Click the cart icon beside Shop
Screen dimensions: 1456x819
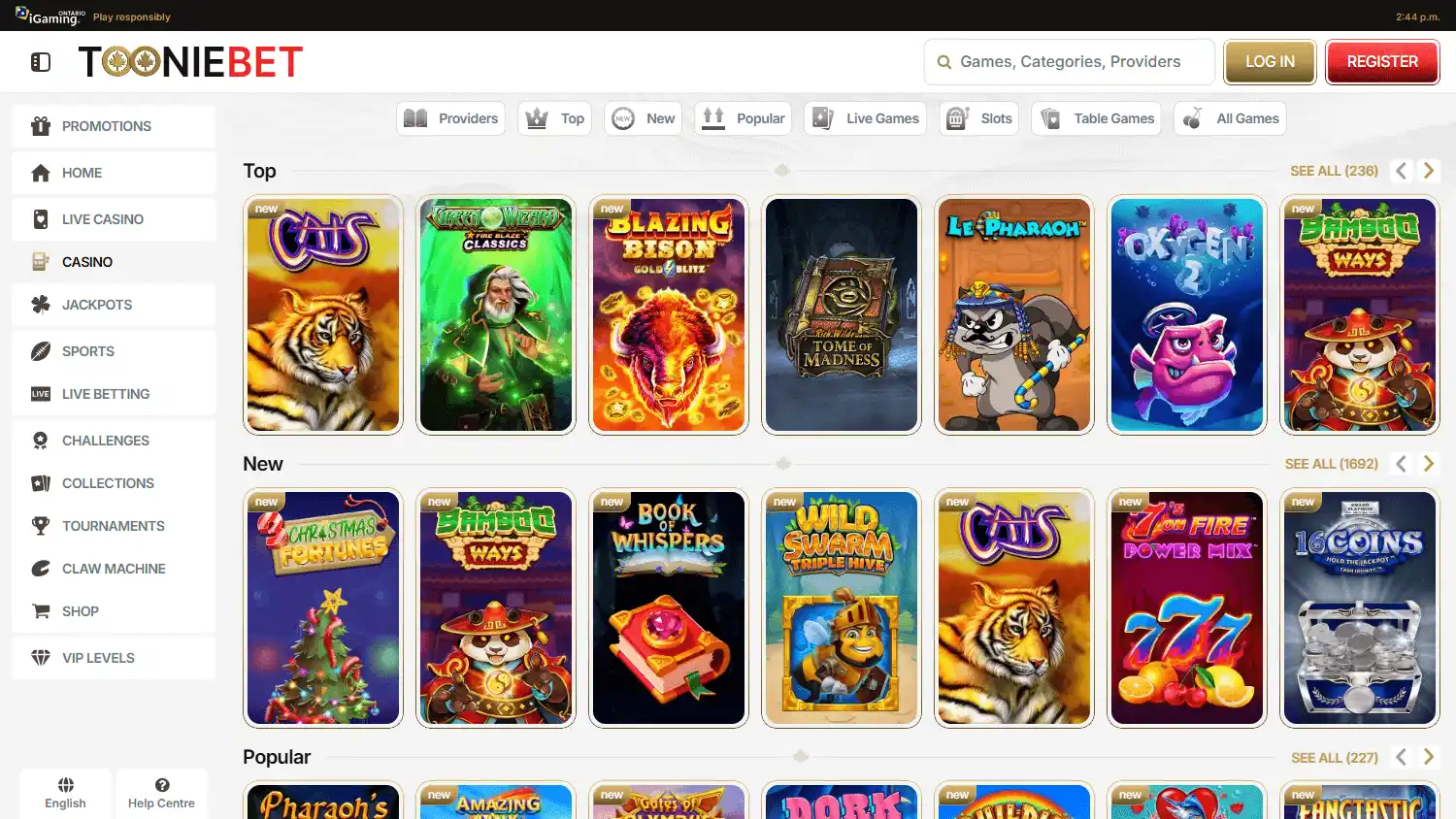41,611
